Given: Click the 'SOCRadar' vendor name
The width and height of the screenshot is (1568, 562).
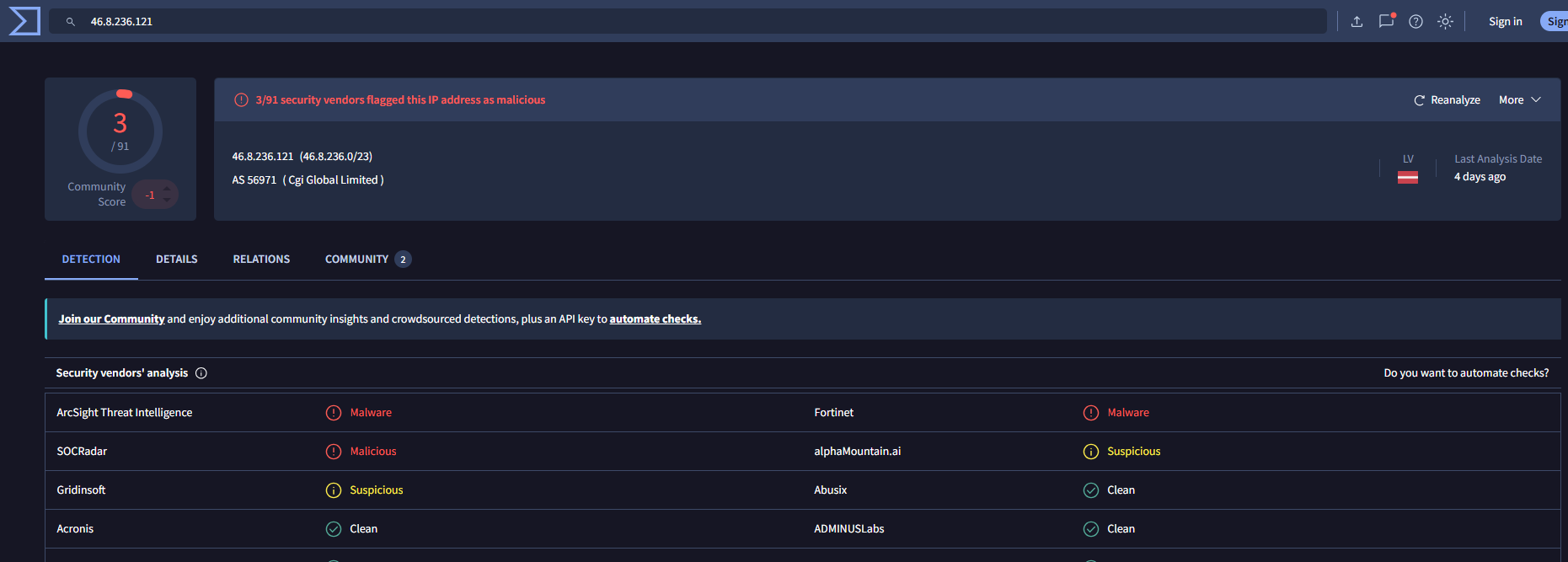Looking at the screenshot, I should coord(82,451).
